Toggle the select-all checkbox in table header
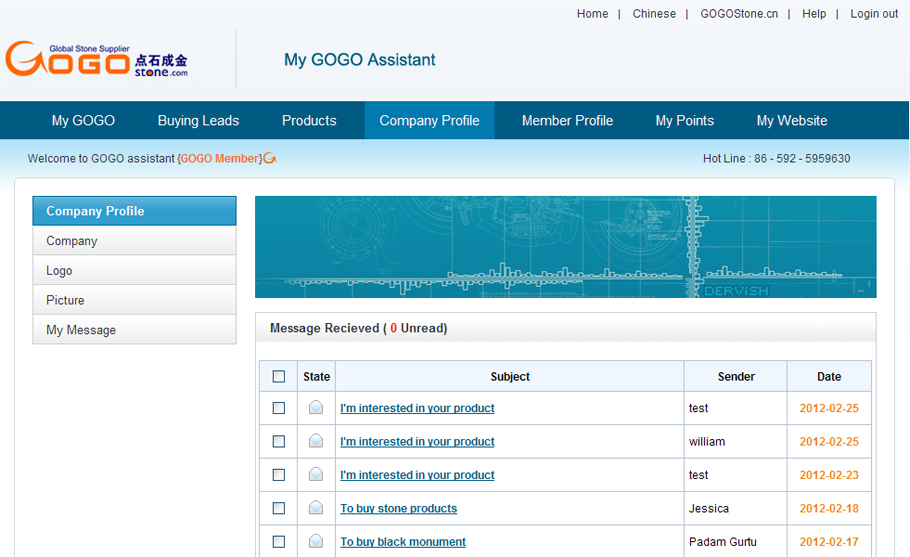 click(279, 377)
